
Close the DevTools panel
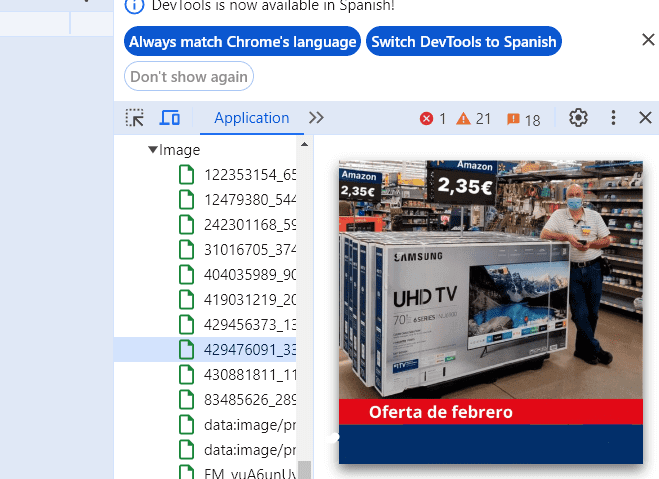coord(645,118)
